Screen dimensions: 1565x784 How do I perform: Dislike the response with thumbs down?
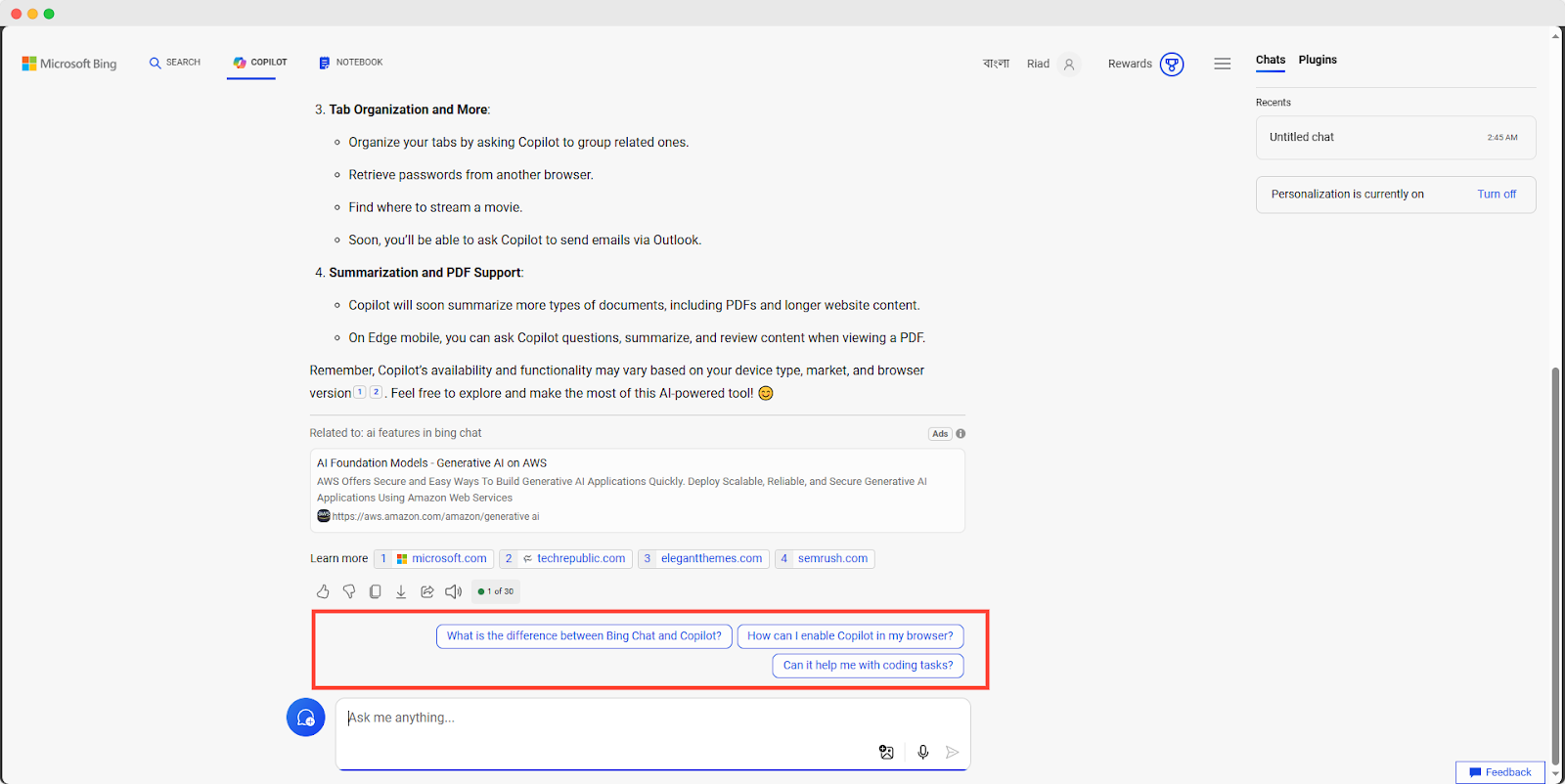click(x=349, y=591)
